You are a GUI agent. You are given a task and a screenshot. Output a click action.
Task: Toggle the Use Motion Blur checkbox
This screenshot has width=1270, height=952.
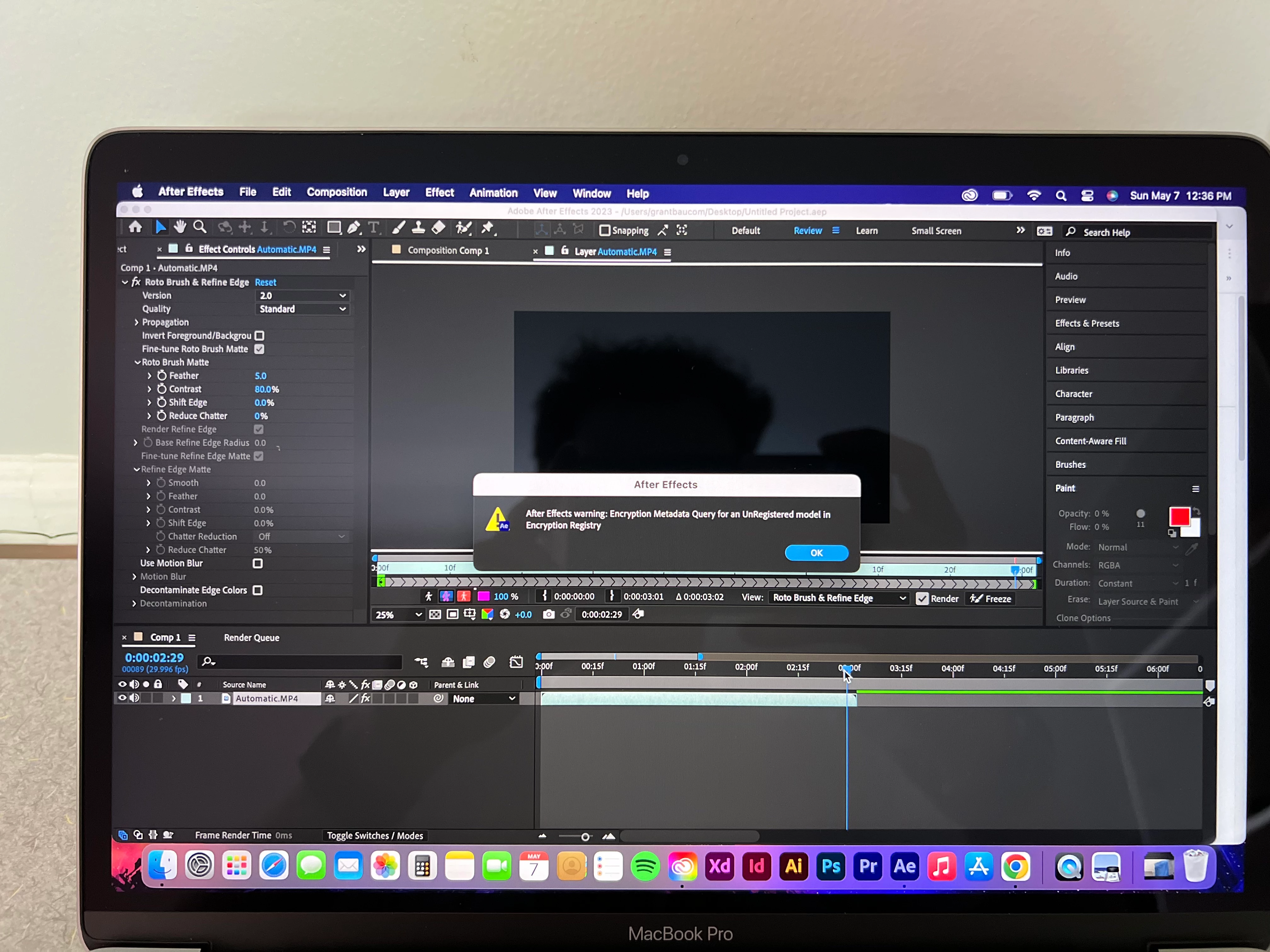[x=258, y=564]
